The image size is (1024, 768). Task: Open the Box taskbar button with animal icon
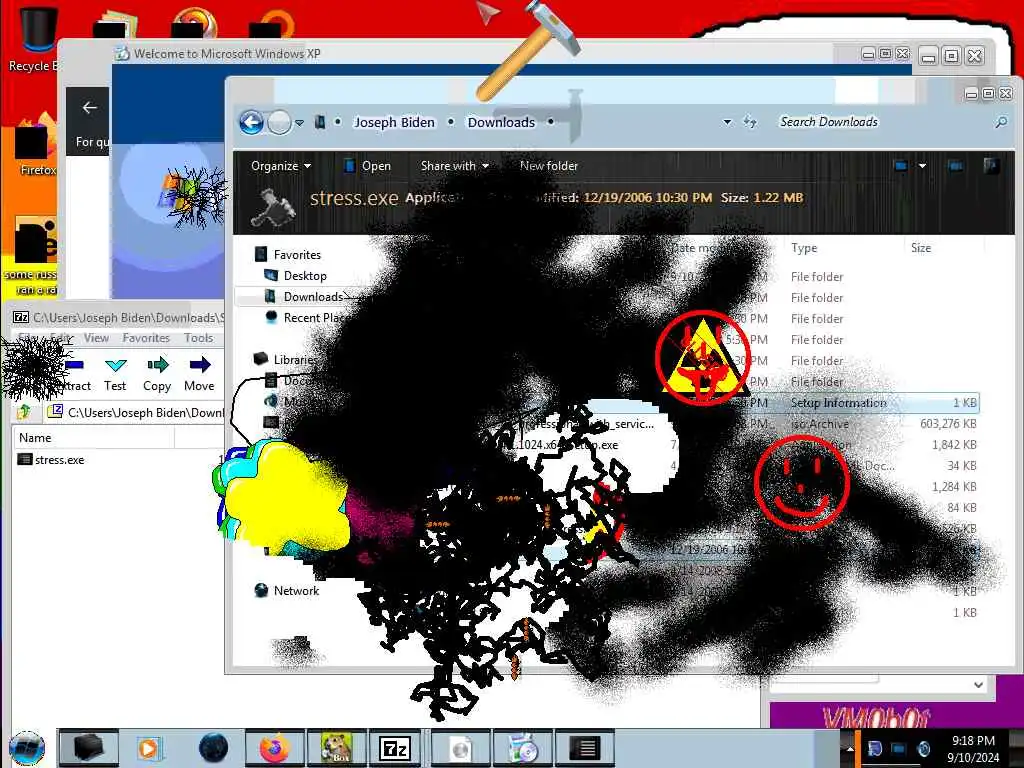(336, 748)
